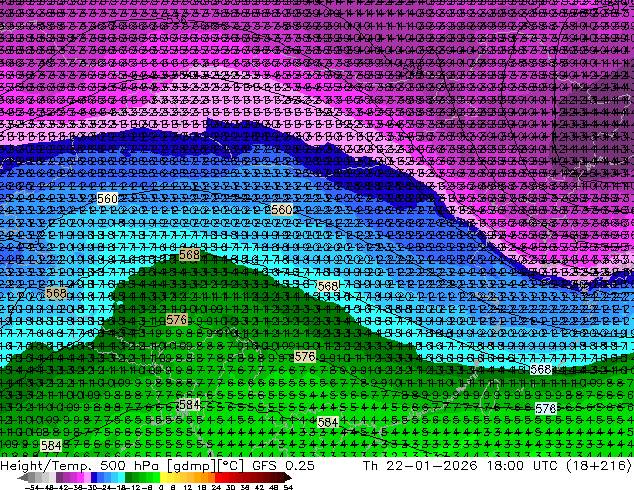Click the '-54' legend scale value
Image resolution: width=634 pixels, height=490 pixels.
[32, 487]
